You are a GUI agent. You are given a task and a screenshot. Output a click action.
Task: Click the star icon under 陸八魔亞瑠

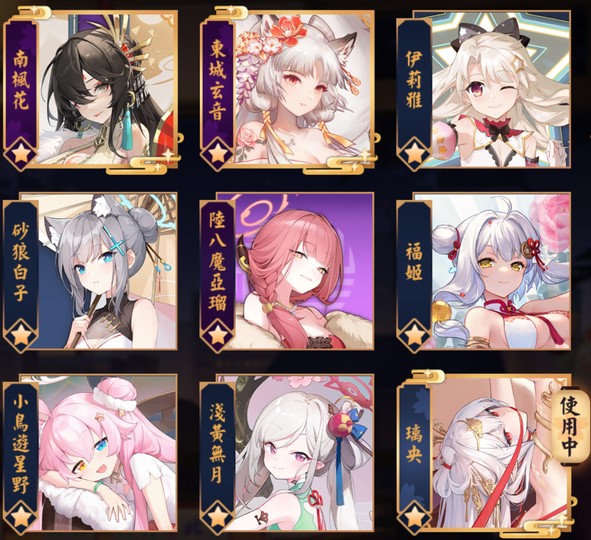click(217, 335)
